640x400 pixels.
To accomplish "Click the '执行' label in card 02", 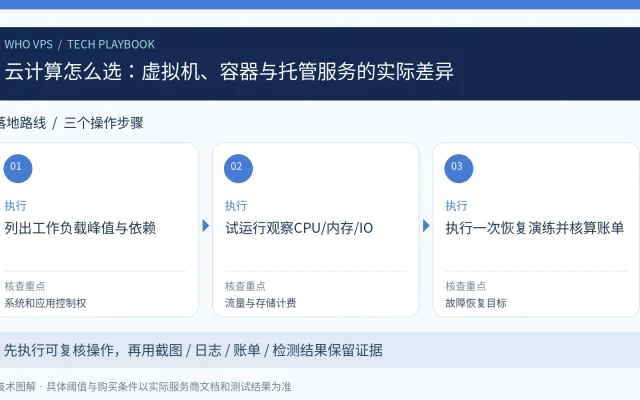I will (236, 205).
